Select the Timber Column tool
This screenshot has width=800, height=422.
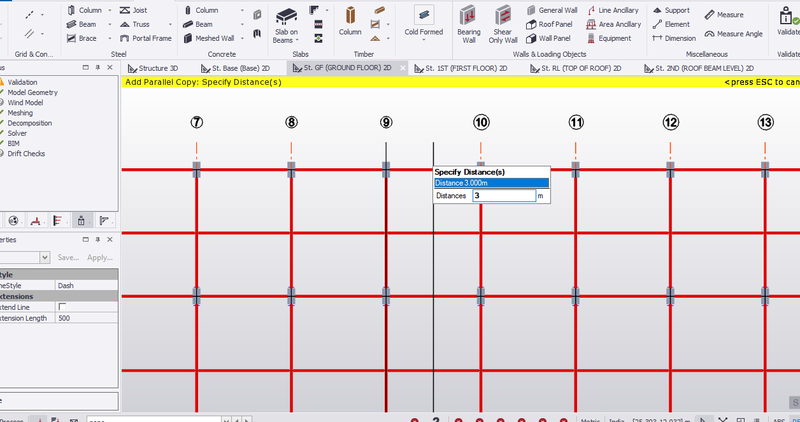click(x=350, y=21)
